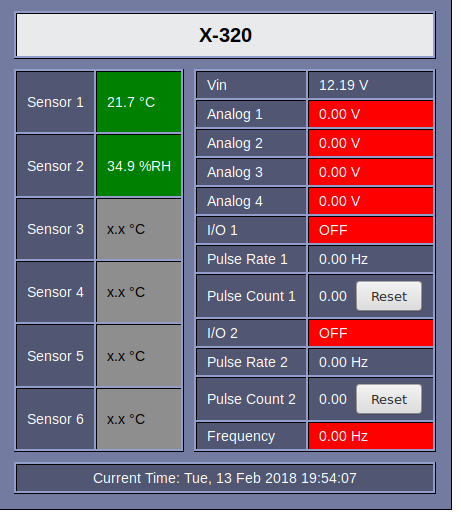This screenshot has height=524, width=461.
Task: Reset Pulse Count 1 counter
Action: (389, 296)
